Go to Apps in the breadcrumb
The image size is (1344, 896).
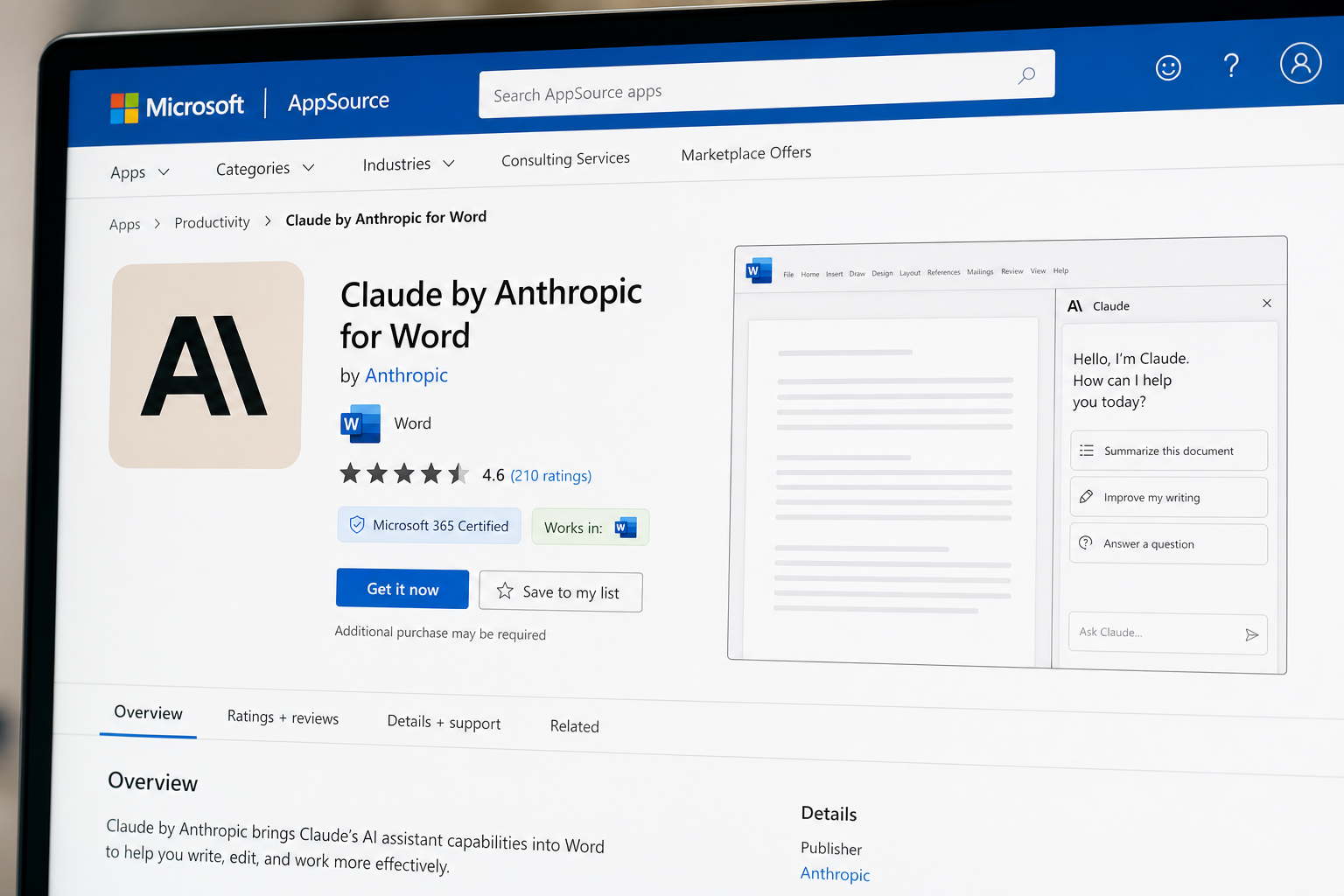tap(124, 225)
